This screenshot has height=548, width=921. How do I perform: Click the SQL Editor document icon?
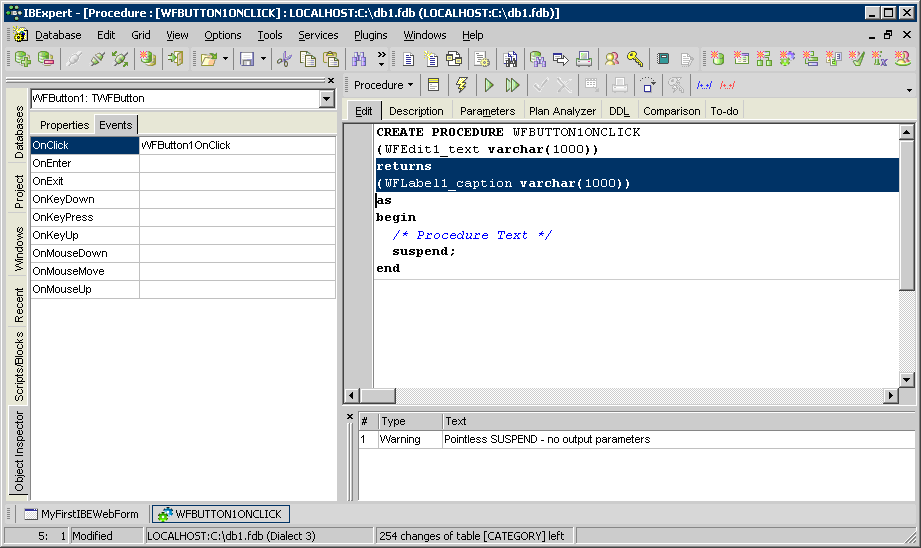click(x=409, y=59)
